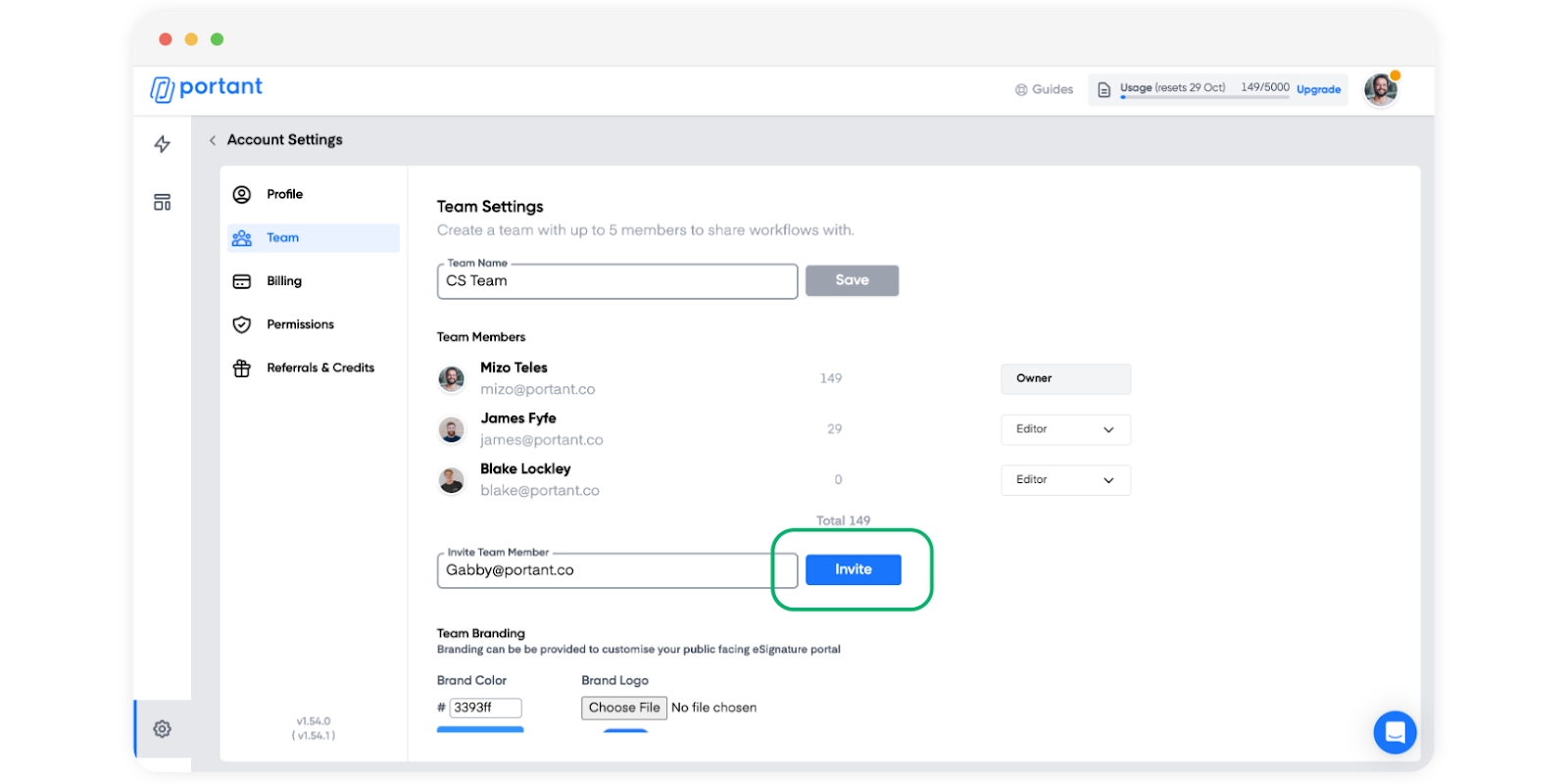Click the Upgrade link

tap(1318, 90)
